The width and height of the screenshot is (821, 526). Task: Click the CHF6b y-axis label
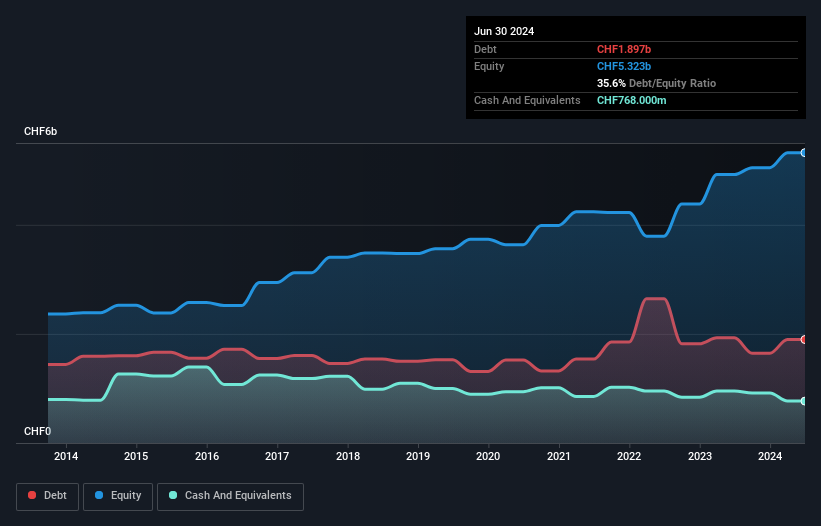(40, 131)
